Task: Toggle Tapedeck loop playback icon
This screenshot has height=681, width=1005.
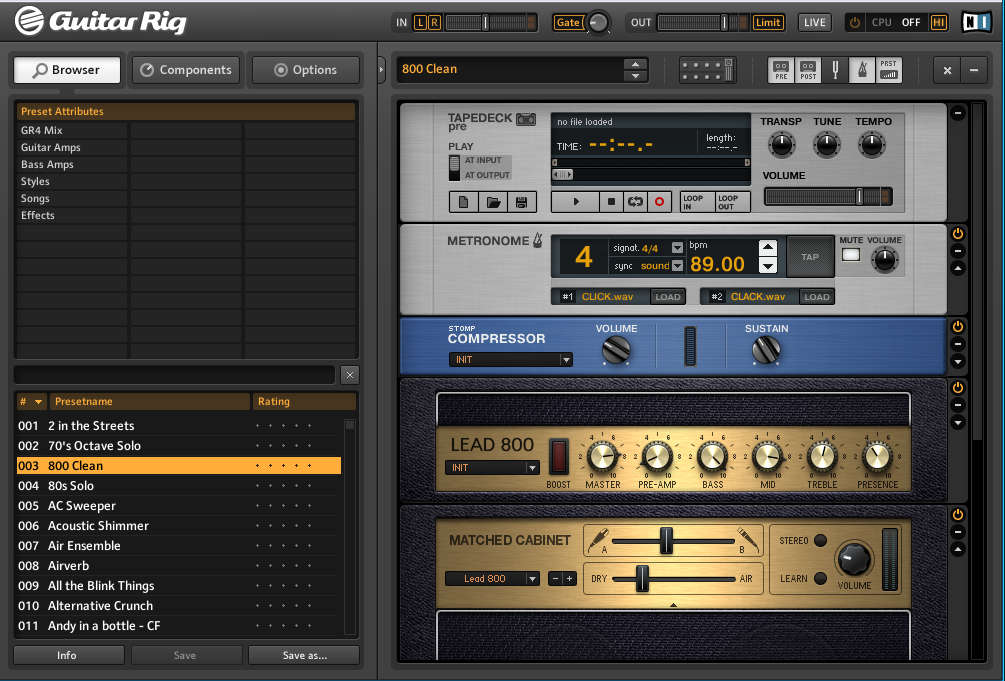Action: point(635,202)
